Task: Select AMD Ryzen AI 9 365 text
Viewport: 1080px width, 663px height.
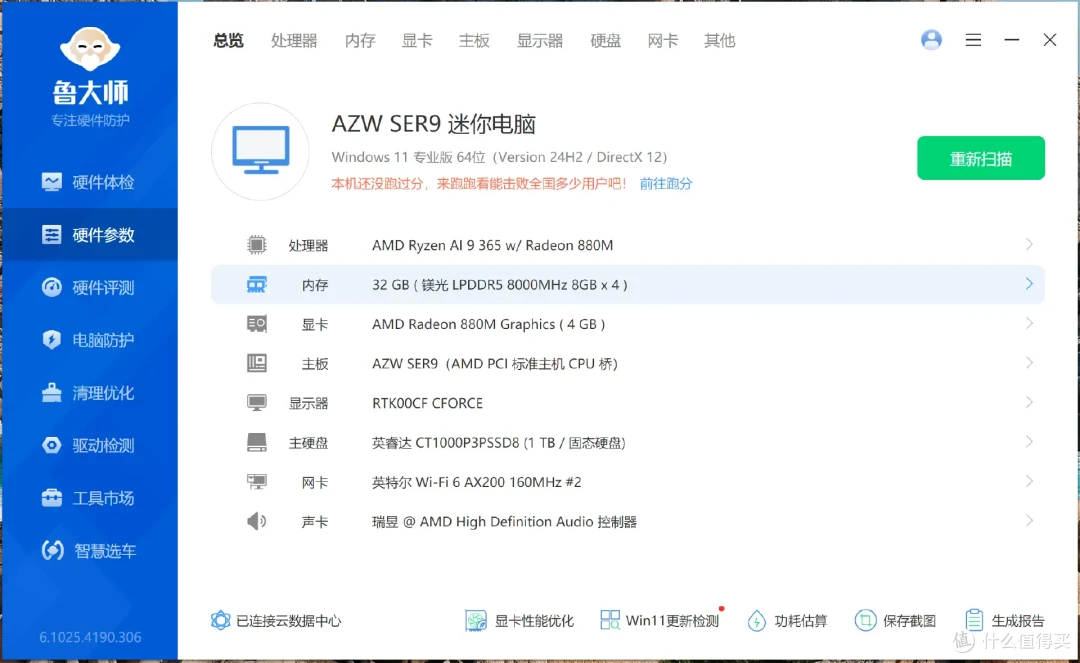Action: click(492, 245)
